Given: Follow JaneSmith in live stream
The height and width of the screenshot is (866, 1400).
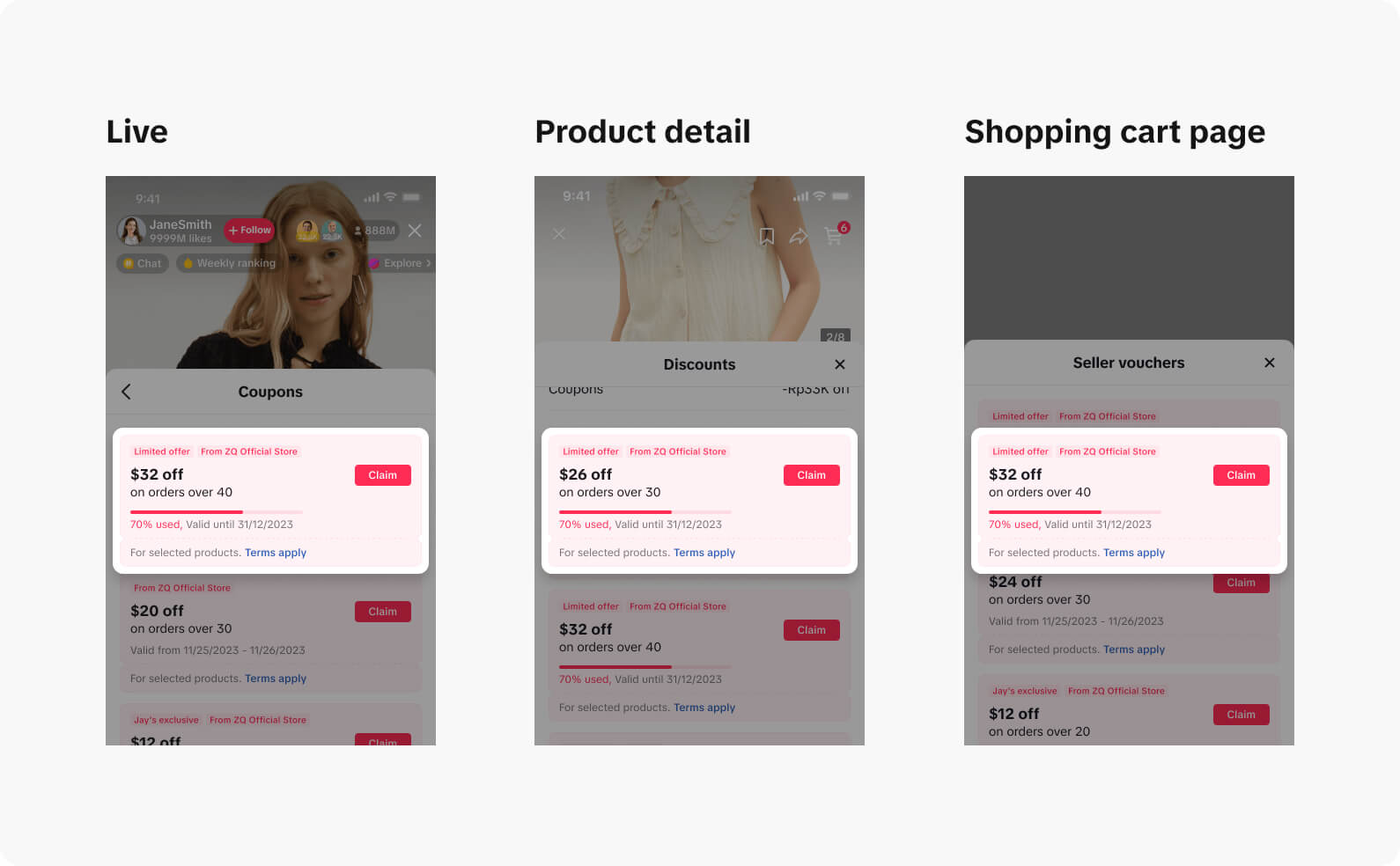Looking at the screenshot, I should pos(250,231).
